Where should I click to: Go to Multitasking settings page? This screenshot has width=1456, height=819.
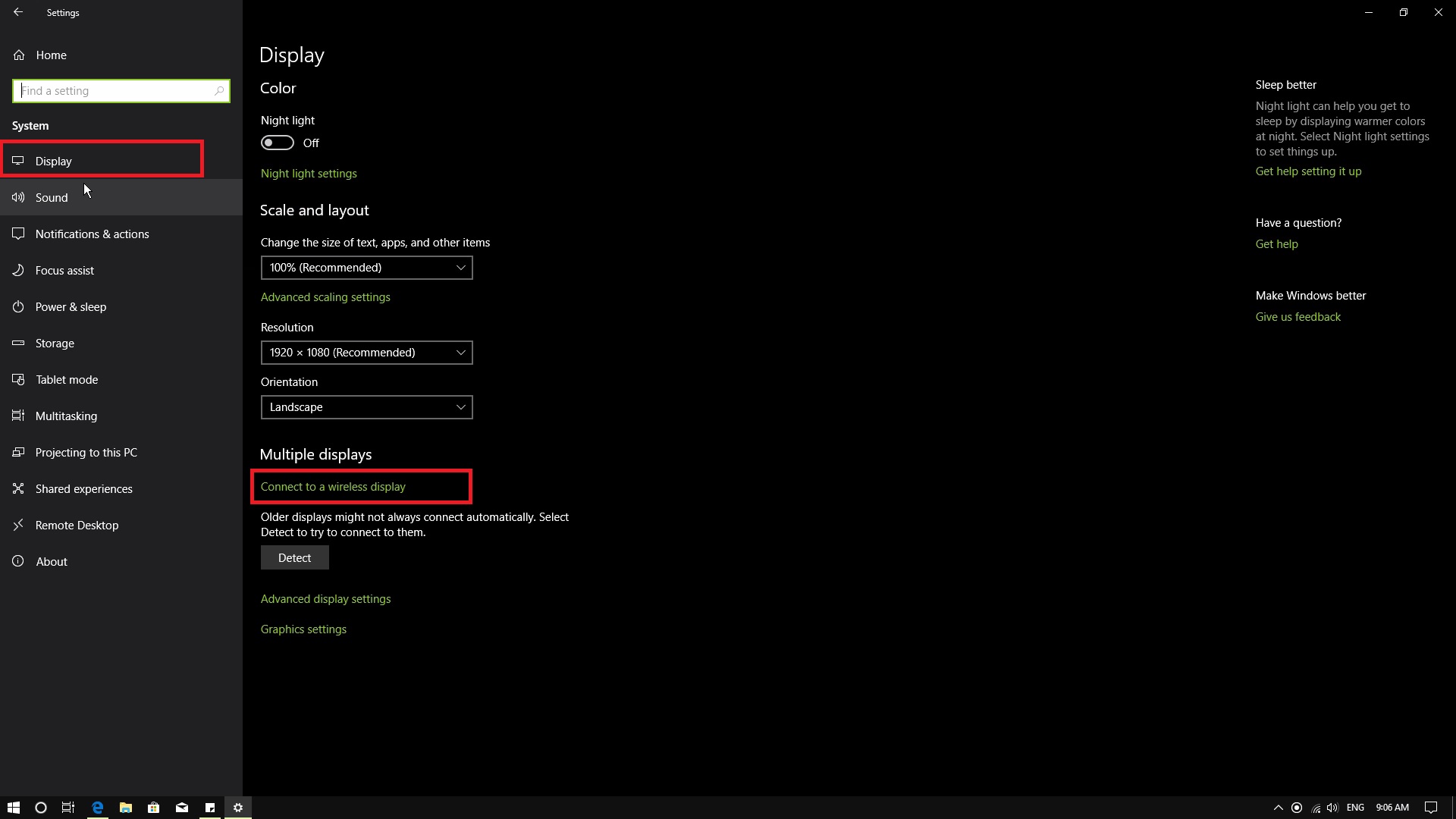(x=66, y=416)
